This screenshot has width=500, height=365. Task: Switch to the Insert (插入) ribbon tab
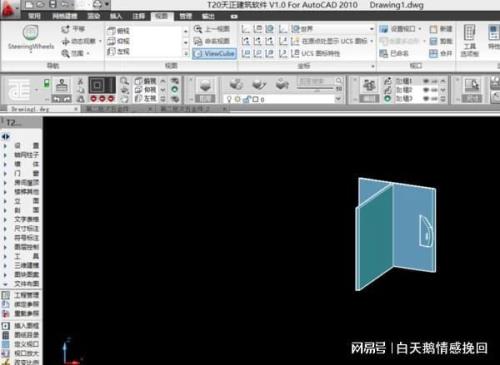coord(116,16)
